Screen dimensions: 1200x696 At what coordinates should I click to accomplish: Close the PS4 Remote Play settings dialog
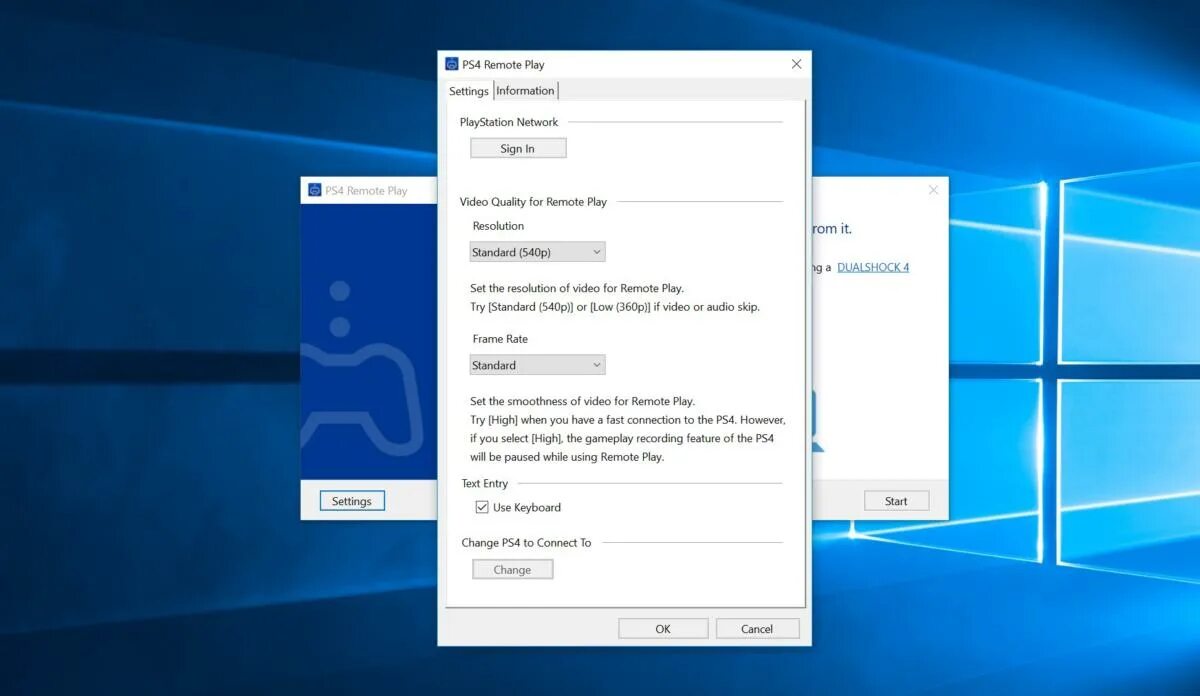coord(796,64)
